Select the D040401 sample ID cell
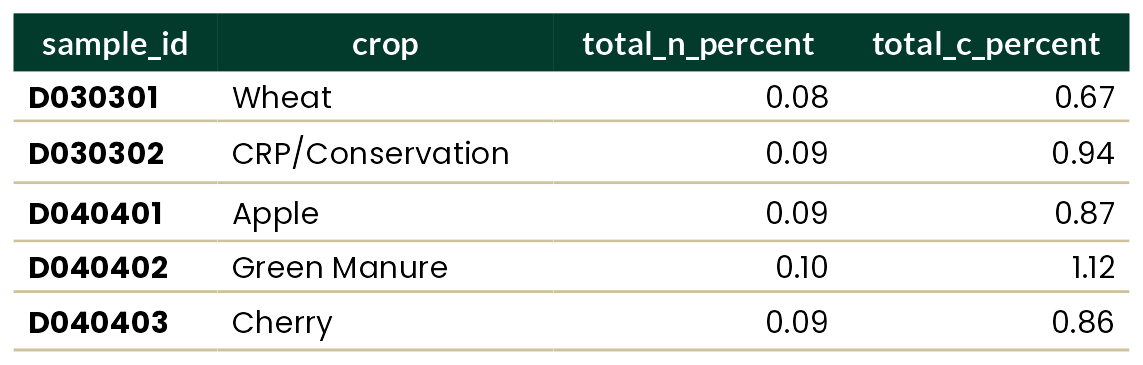 pos(115,213)
